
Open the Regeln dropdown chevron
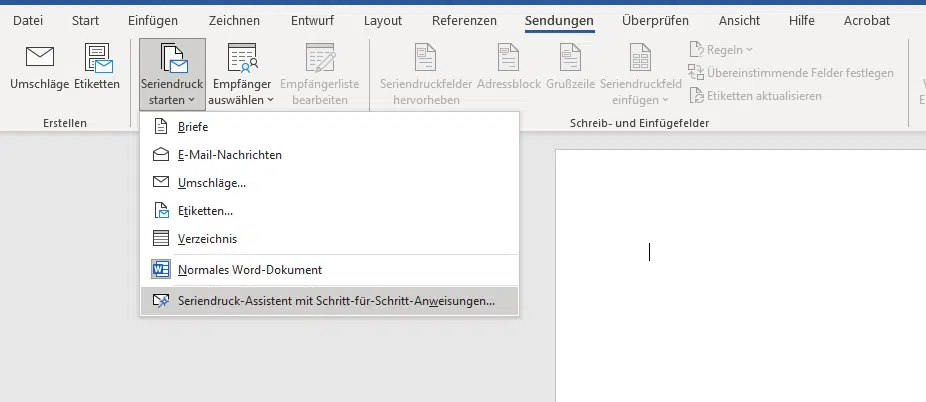pos(749,50)
